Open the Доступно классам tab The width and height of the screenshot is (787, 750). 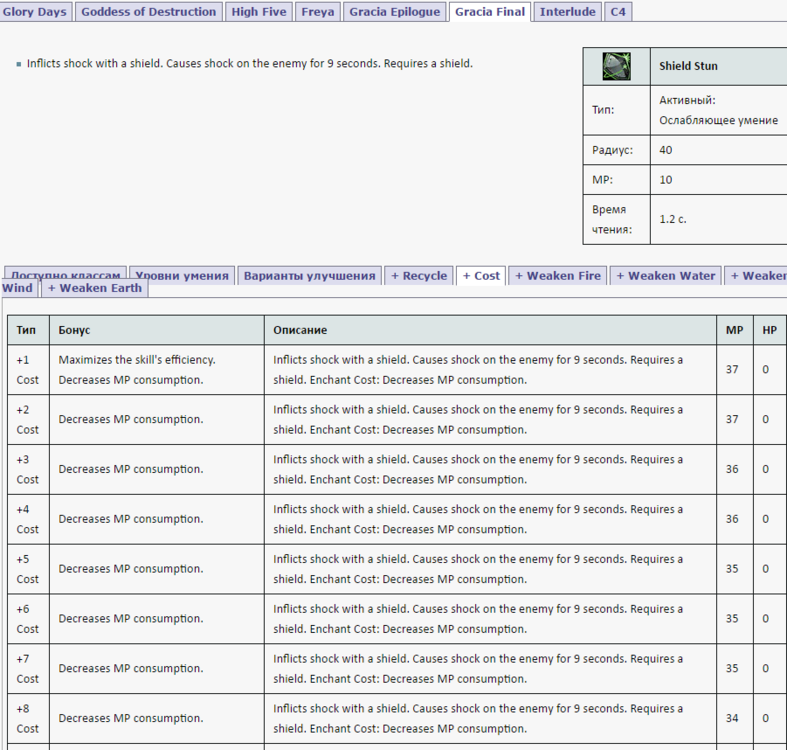65,276
